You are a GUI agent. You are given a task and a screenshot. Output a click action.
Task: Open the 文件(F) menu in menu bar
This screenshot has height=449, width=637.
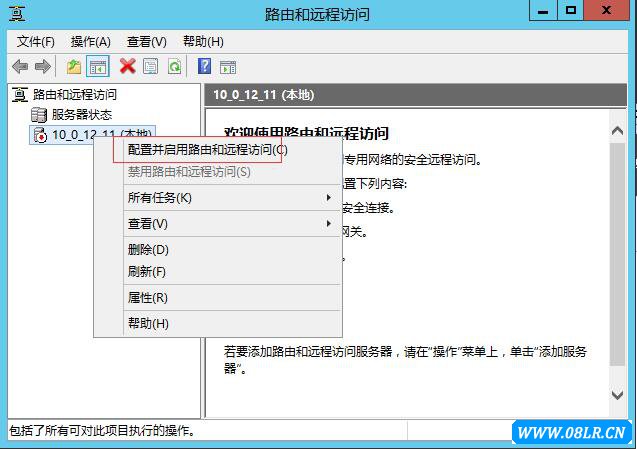36,41
